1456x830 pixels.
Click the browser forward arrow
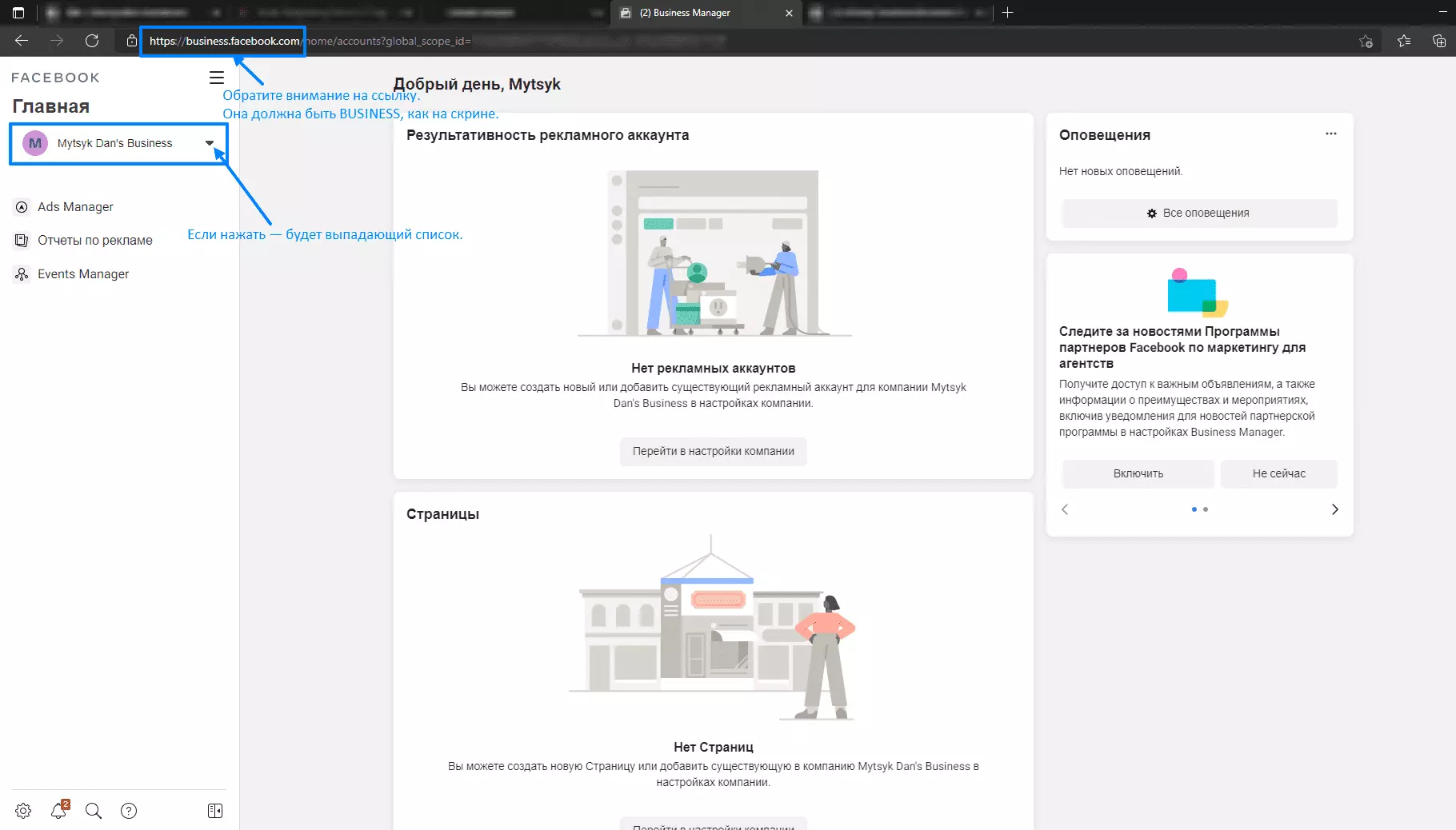click(57, 41)
